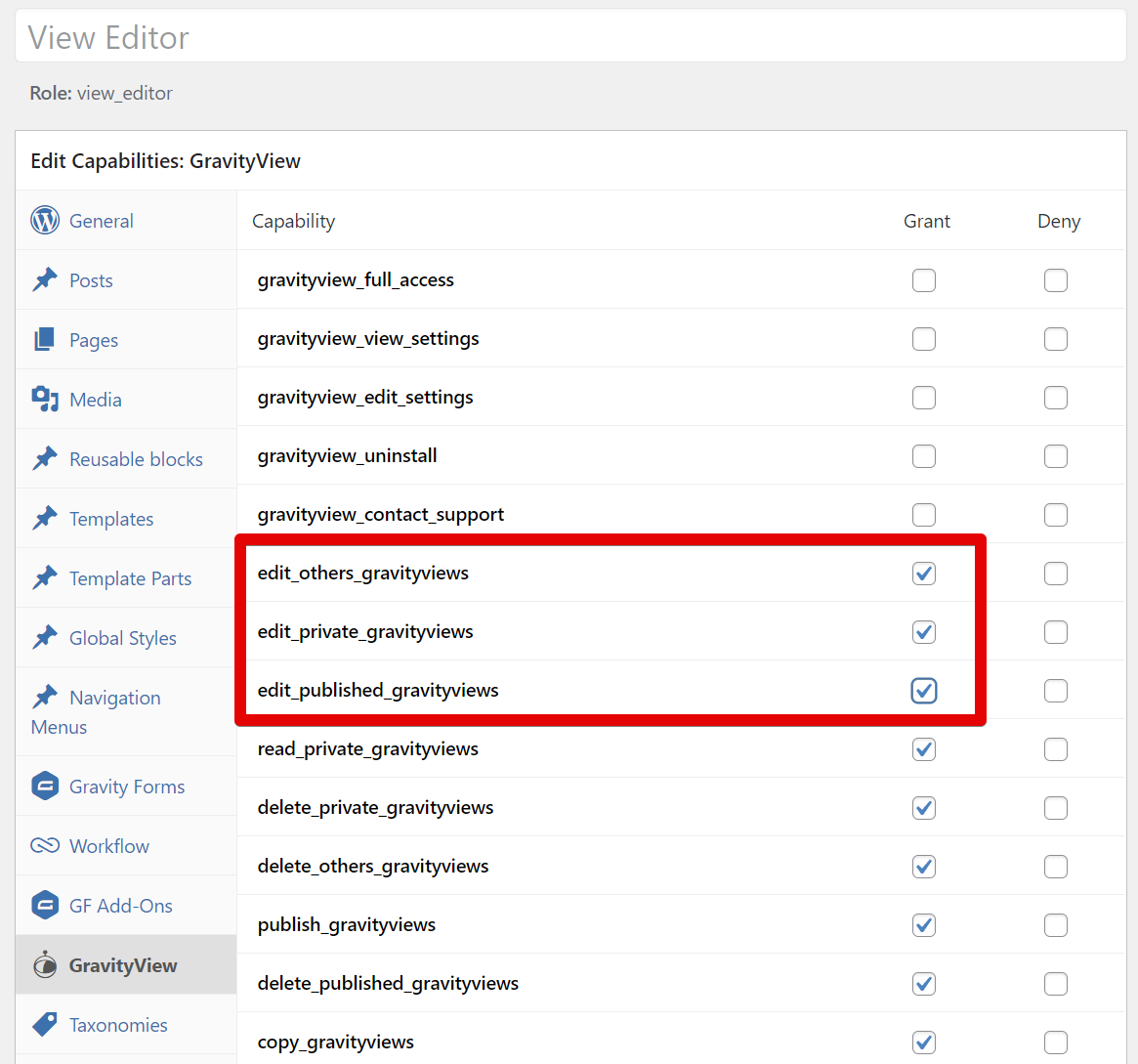This screenshot has height=1064, width=1138.
Task: Select the GravityView tab
Action: click(123, 965)
